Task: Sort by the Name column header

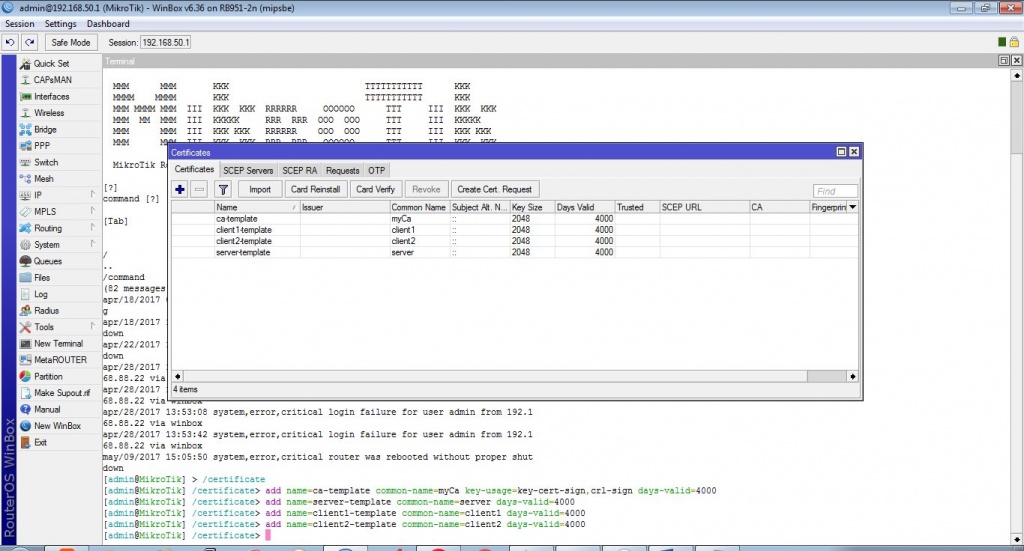Action: tap(257, 207)
